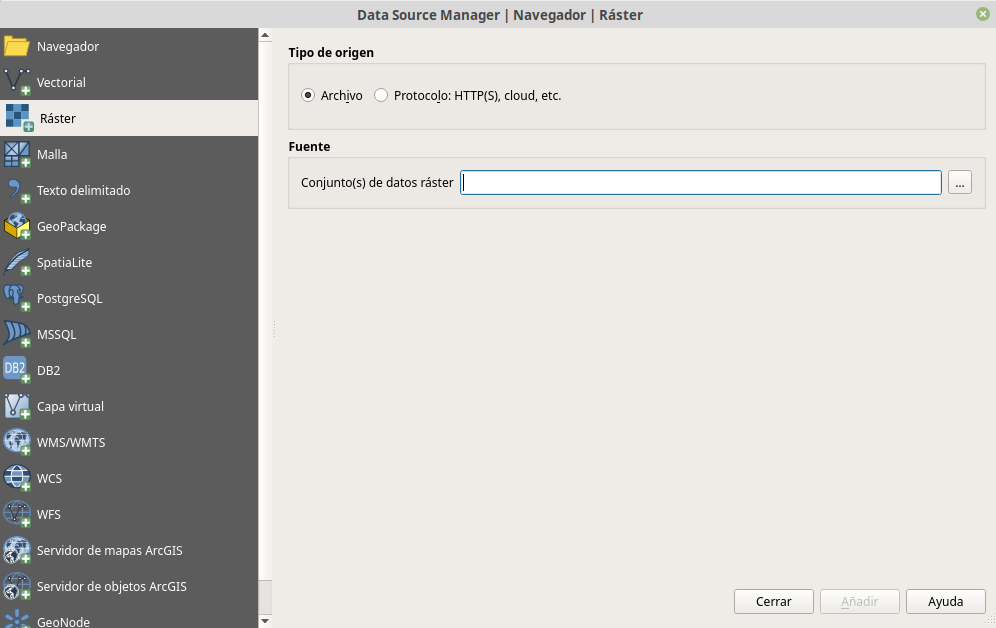The height and width of the screenshot is (628, 996).
Task: Choose Protocolo: HTTP(S), cloud radio option
Action: click(381, 96)
